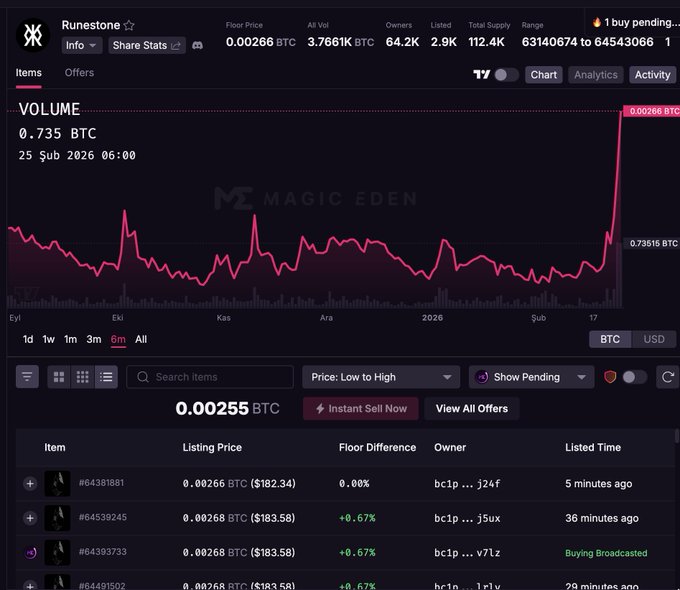Toggle the shield protection switch
This screenshot has height=590, width=680.
(x=634, y=377)
